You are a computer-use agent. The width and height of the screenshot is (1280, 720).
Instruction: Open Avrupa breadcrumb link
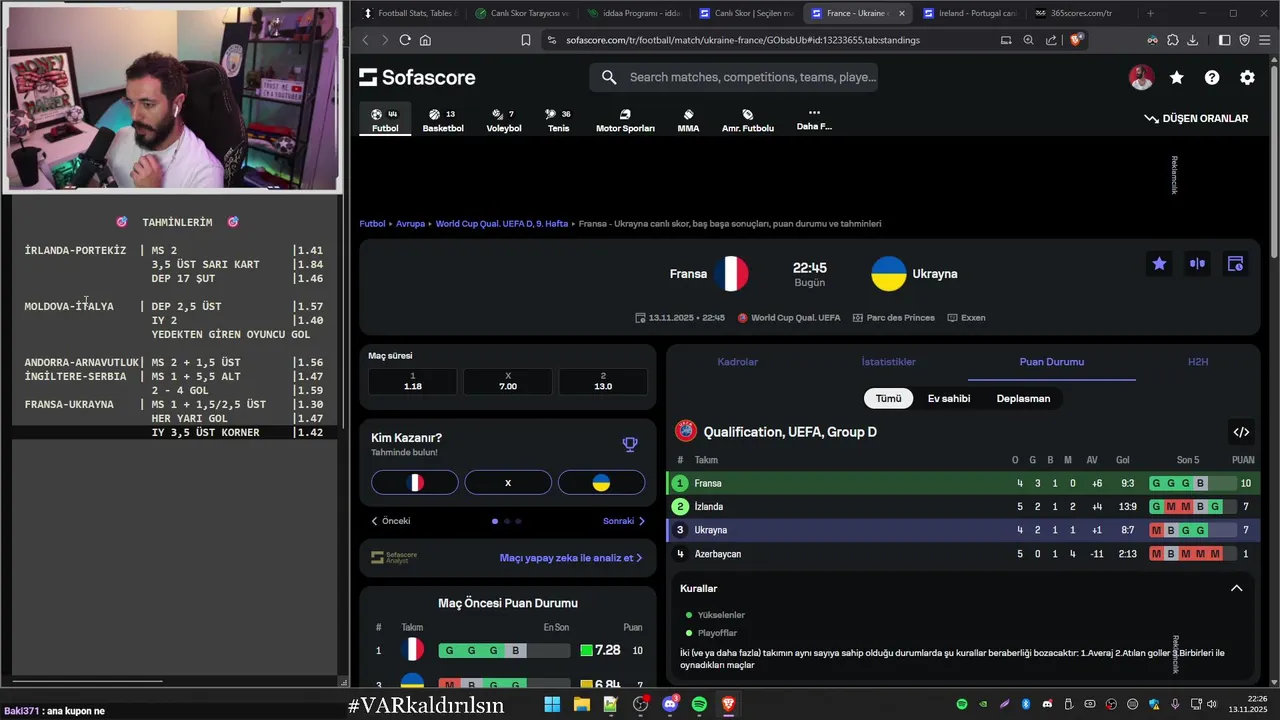click(410, 224)
